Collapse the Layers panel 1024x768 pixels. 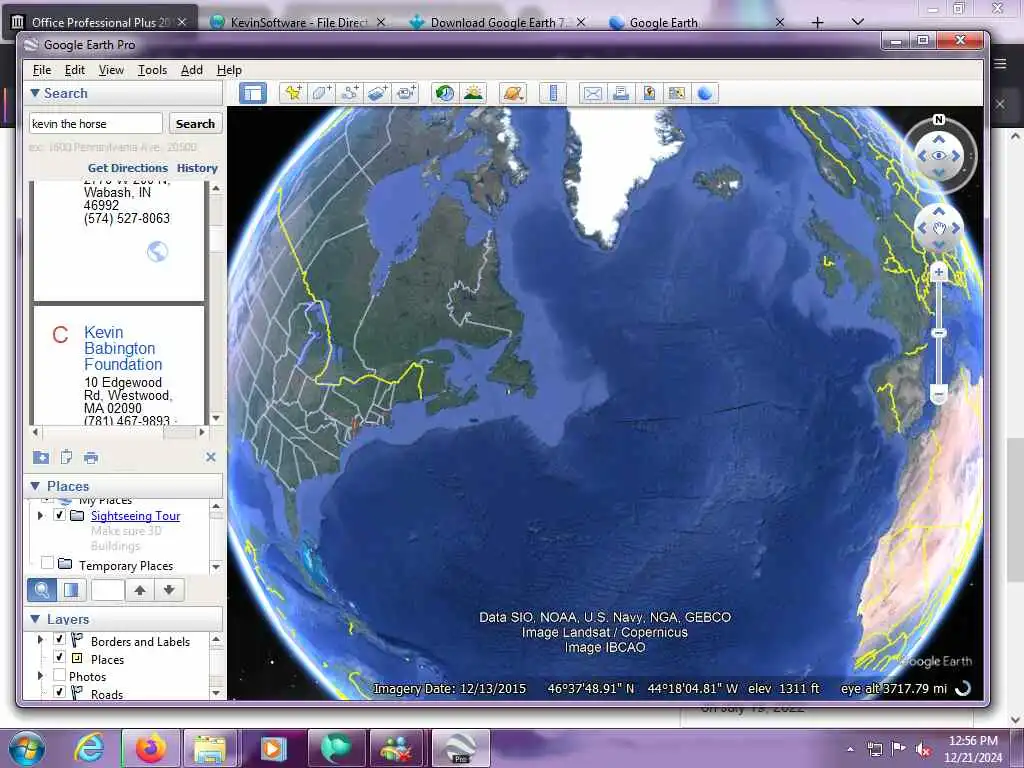35,618
